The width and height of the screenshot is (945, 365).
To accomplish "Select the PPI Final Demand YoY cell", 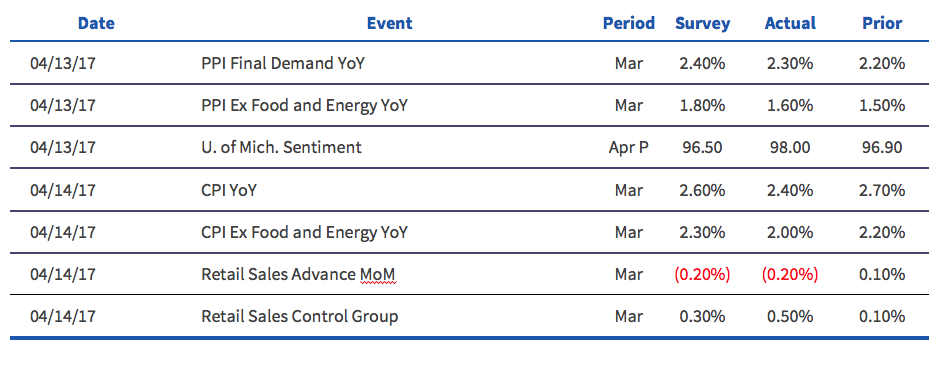I will 283,63.
